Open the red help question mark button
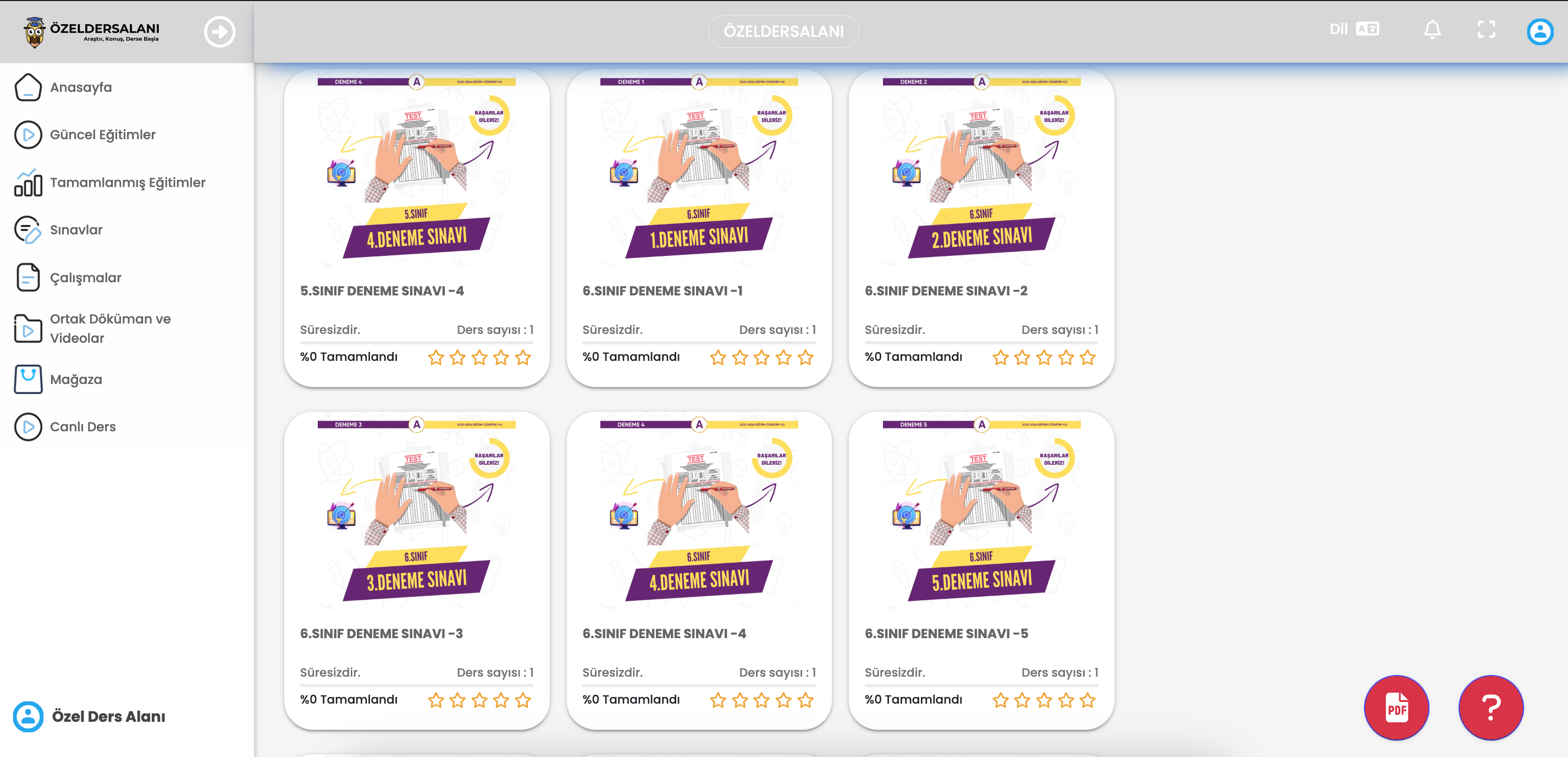Screen dimensions: 1568x757 point(1490,707)
